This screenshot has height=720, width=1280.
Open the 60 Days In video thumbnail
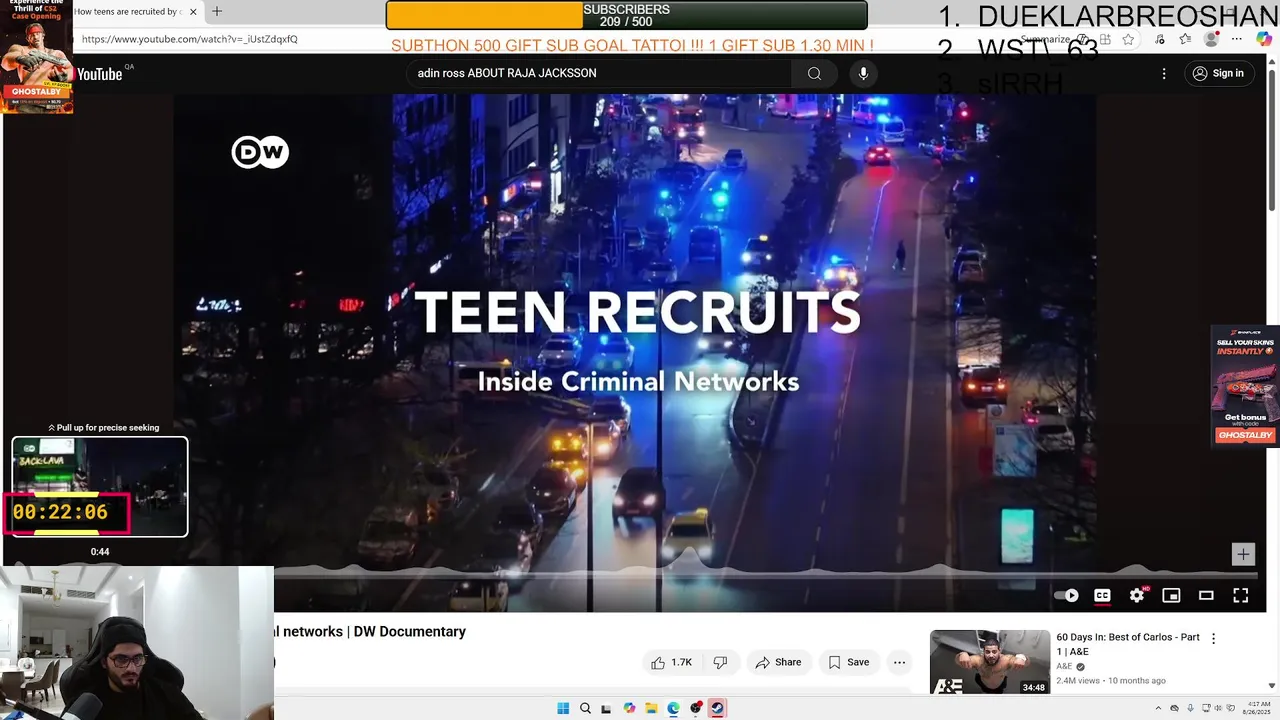coord(990,662)
